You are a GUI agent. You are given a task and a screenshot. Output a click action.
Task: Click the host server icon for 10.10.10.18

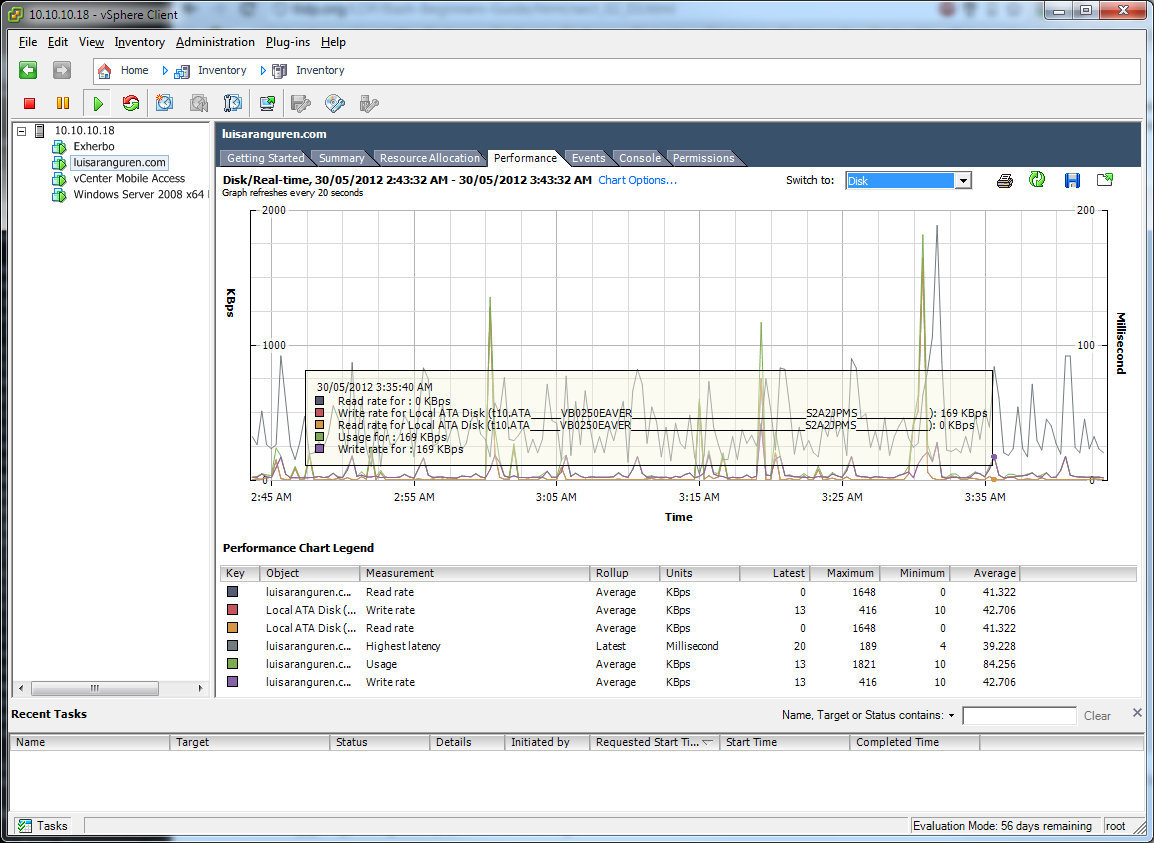pos(40,131)
